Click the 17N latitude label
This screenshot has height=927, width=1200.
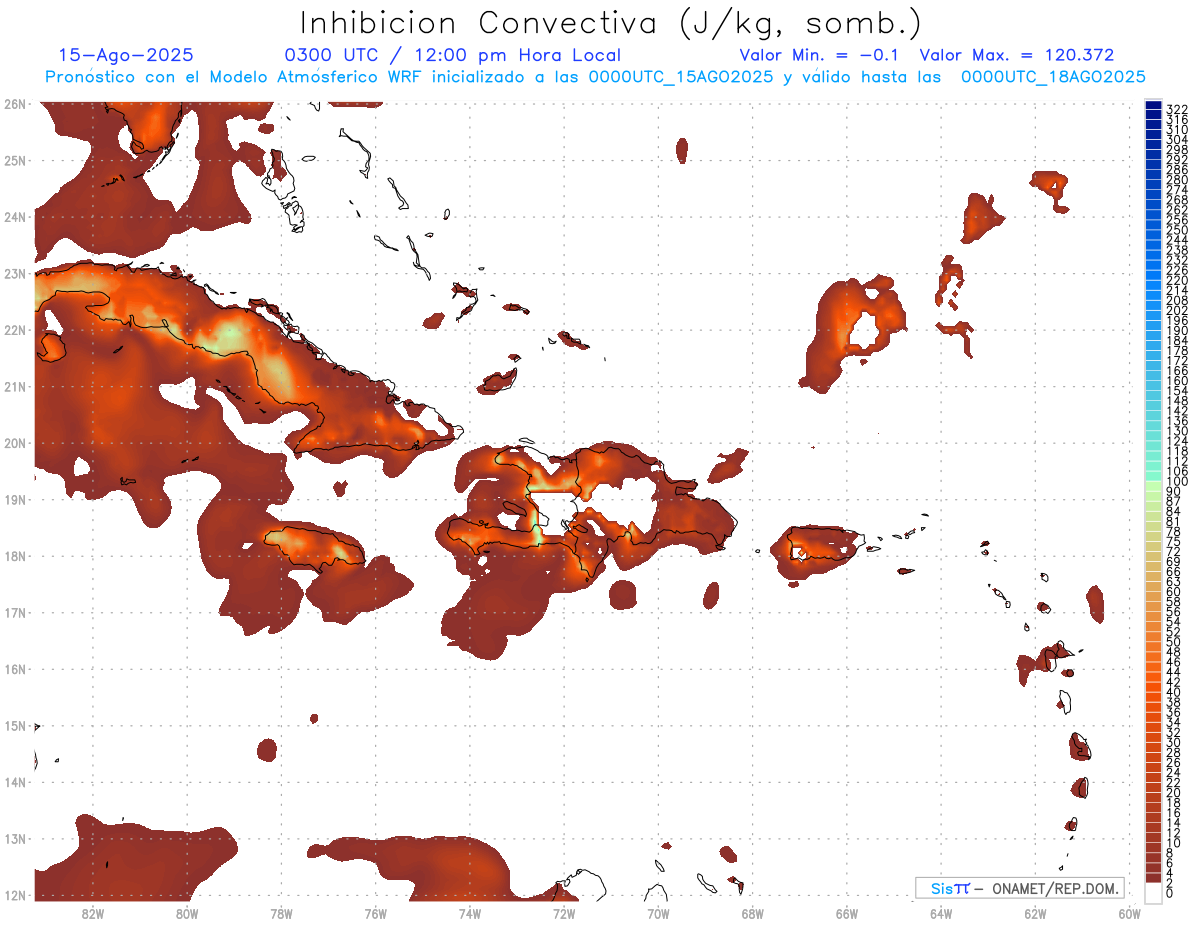click(x=14, y=612)
